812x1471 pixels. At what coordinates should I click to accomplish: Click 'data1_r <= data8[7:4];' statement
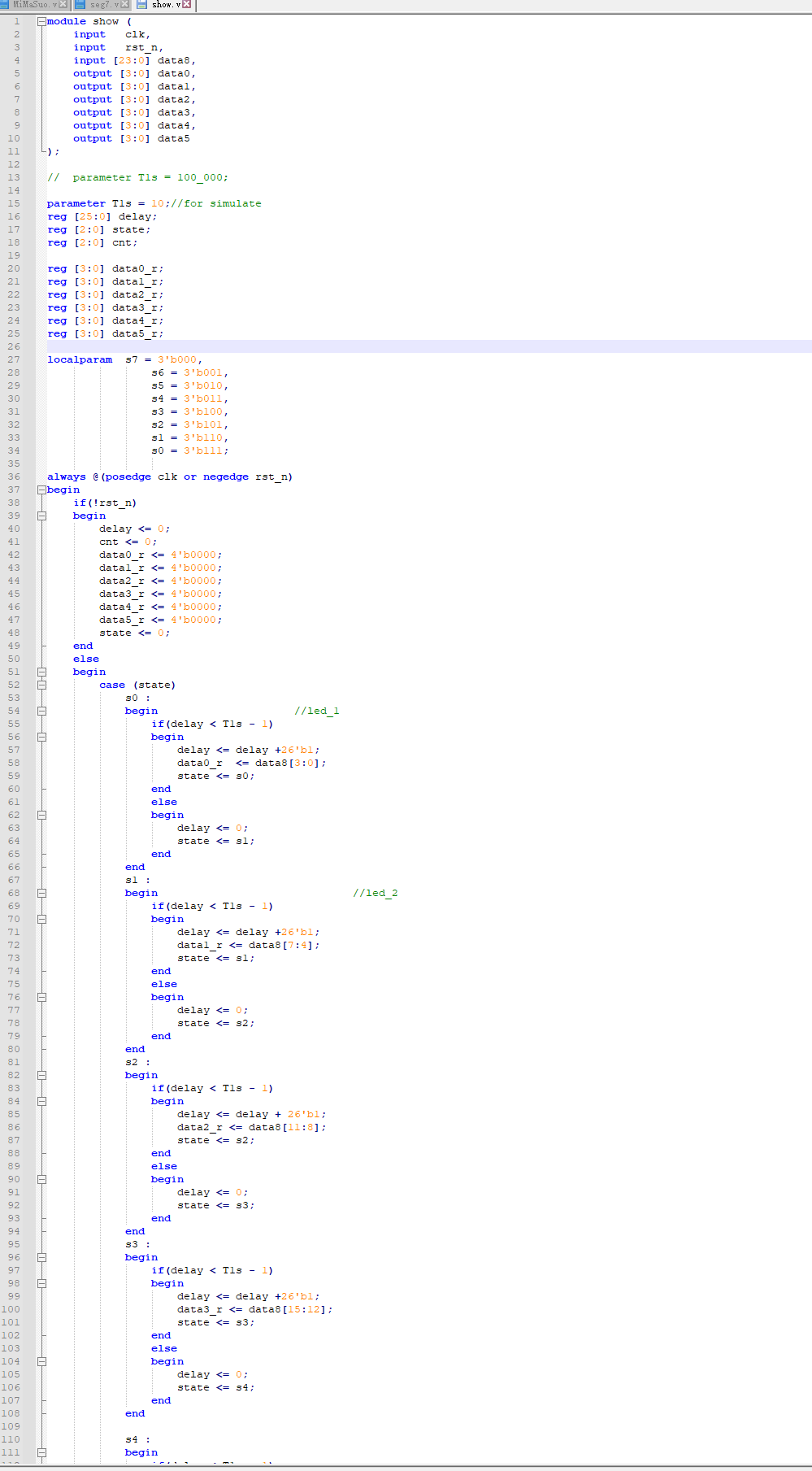pos(249,945)
